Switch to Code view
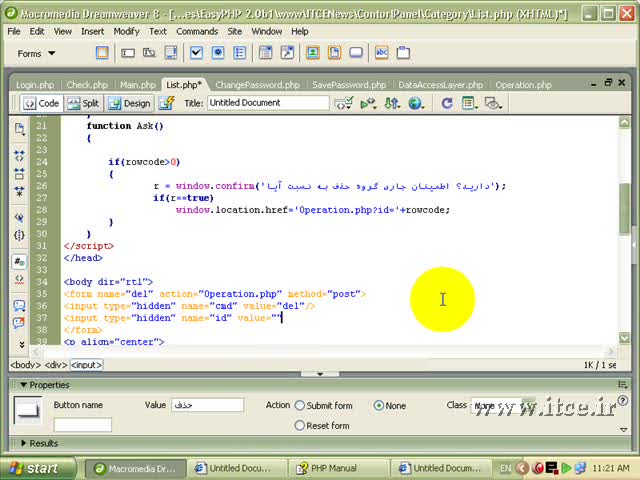This screenshot has height=480, width=640. coord(41,103)
